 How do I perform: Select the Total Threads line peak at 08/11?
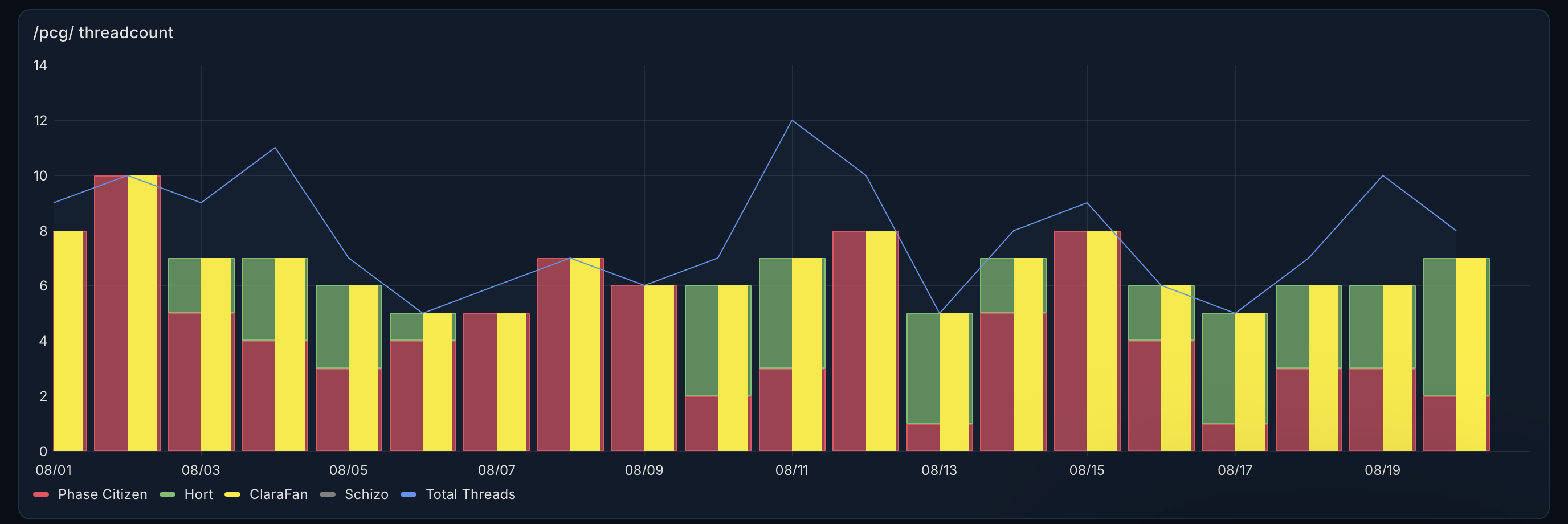(x=792, y=121)
